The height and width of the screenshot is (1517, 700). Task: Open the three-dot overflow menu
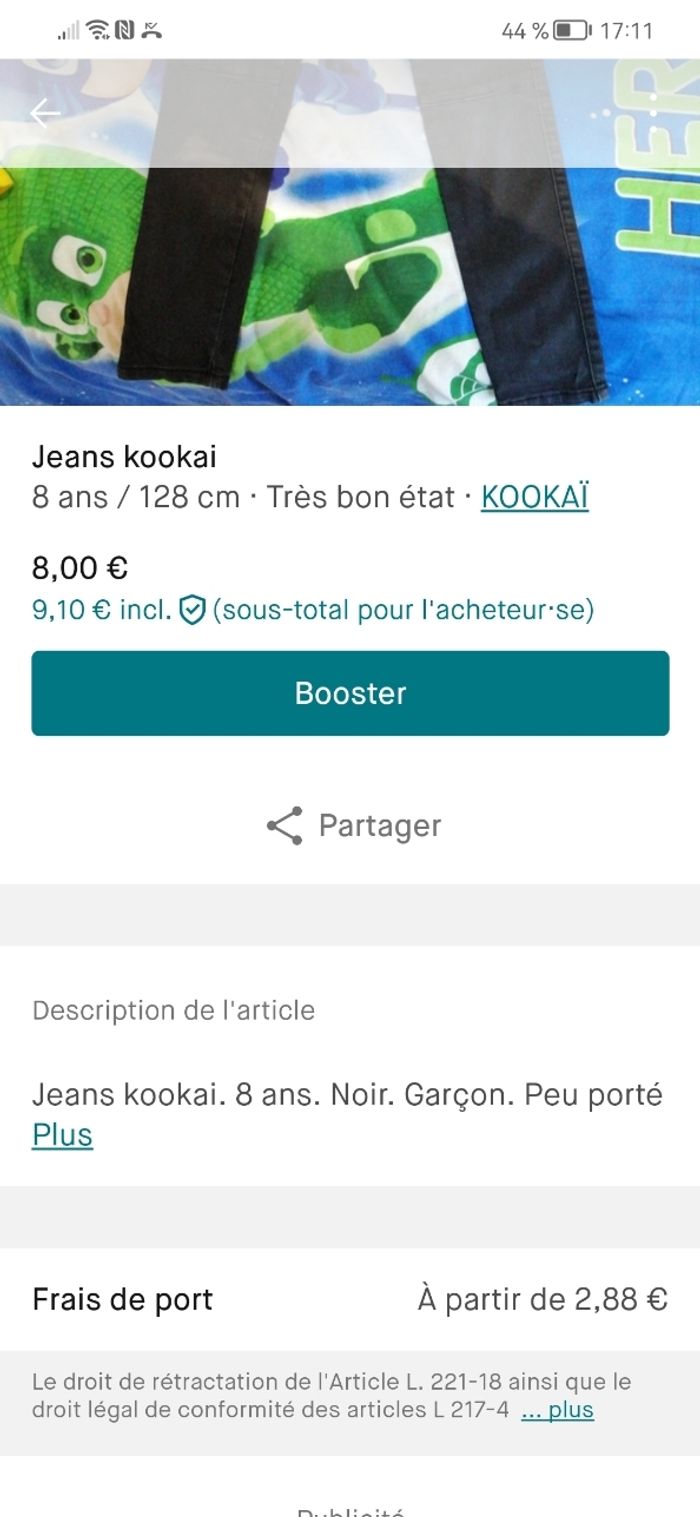click(653, 113)
